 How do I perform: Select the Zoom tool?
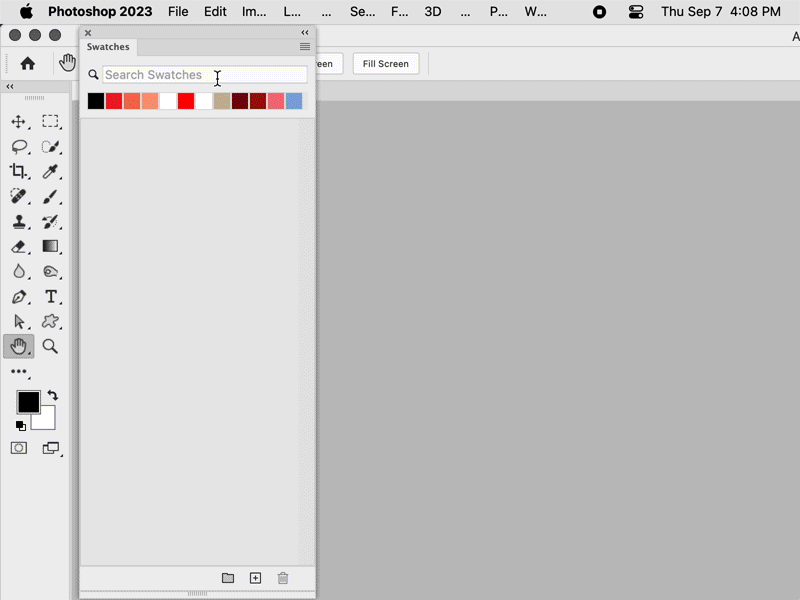tap(50, 346)
